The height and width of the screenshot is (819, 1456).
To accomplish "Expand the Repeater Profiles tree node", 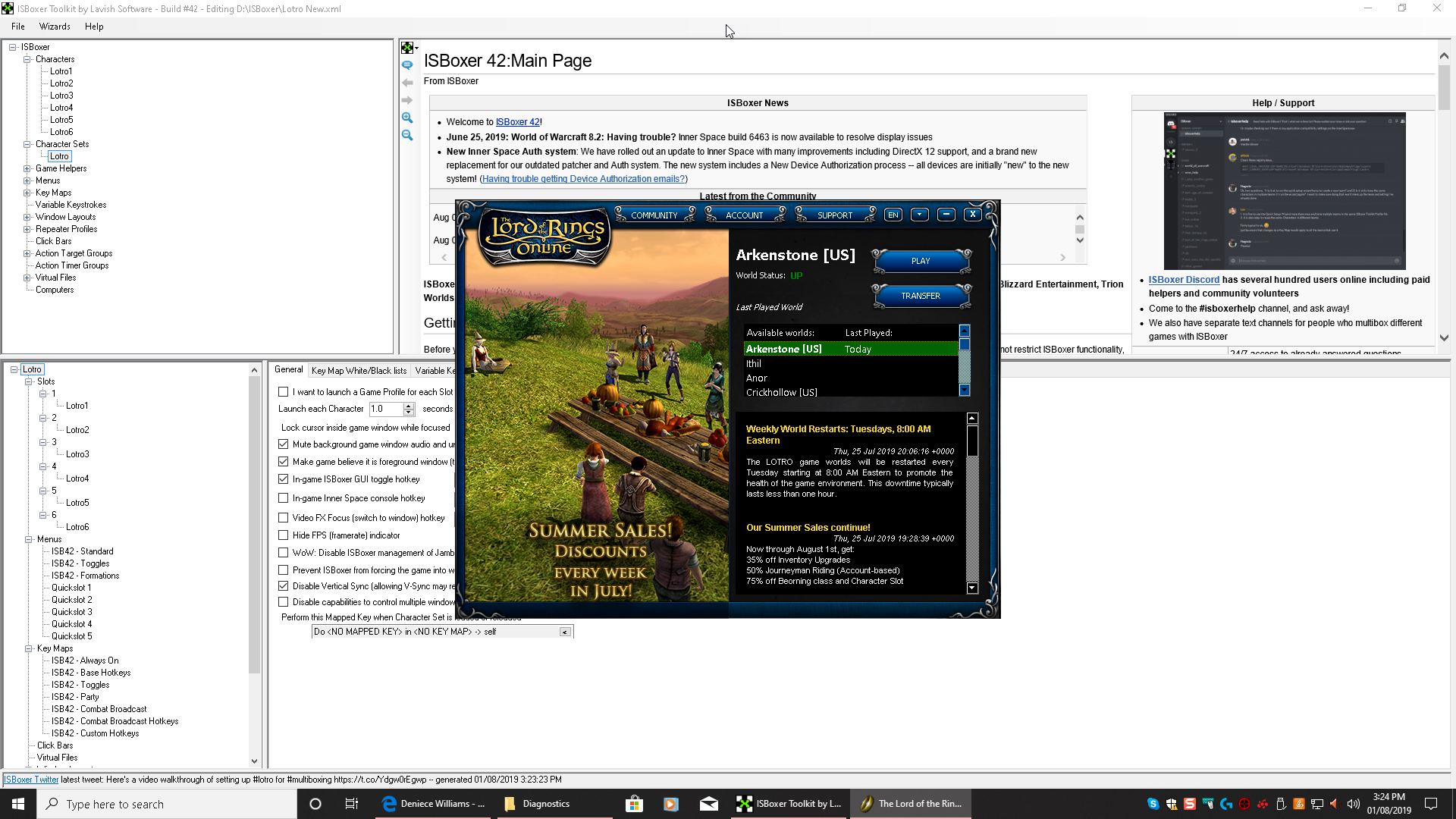I will click(x=27, y=229).
